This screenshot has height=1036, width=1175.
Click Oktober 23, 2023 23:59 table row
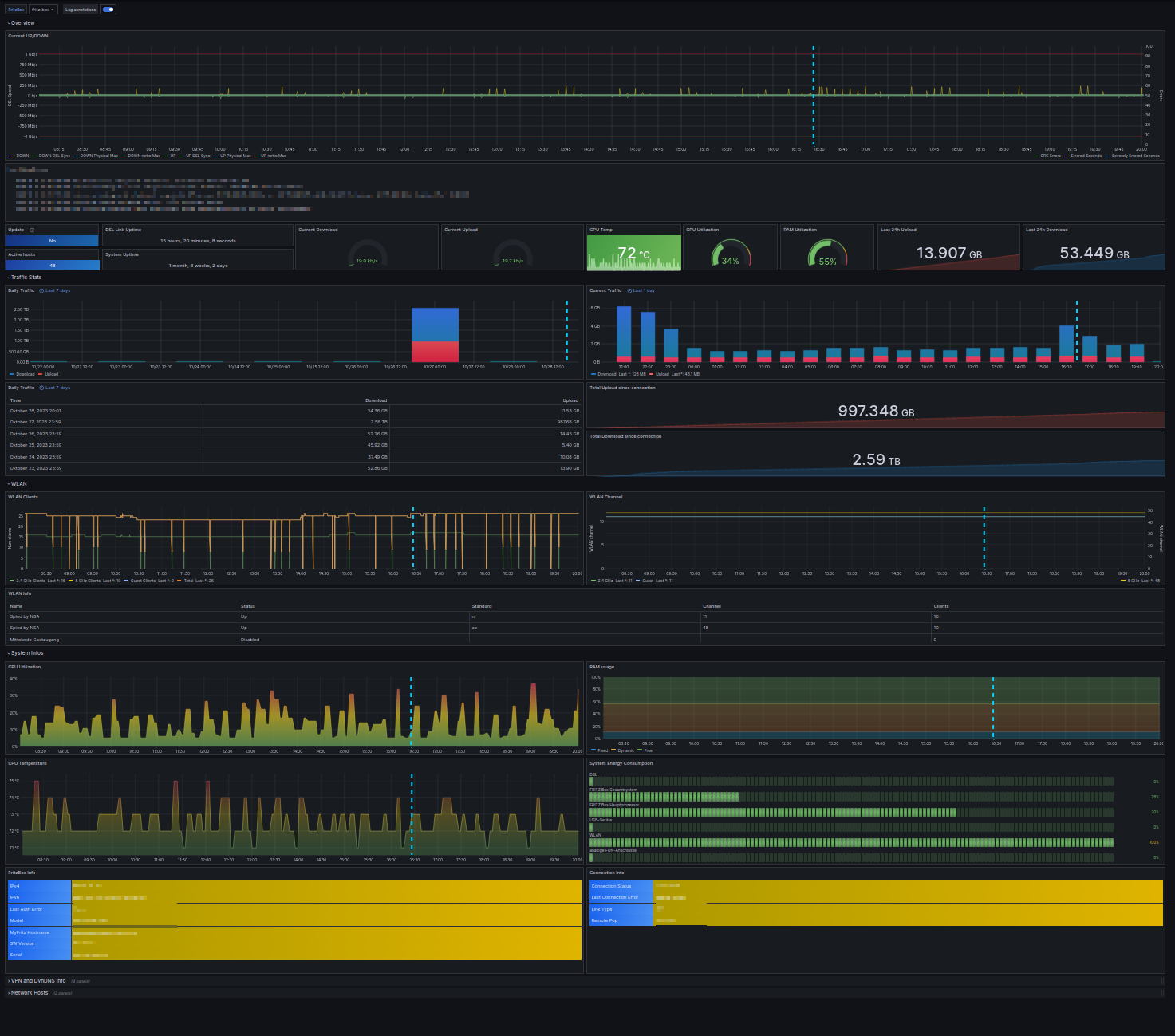[294, 468]
